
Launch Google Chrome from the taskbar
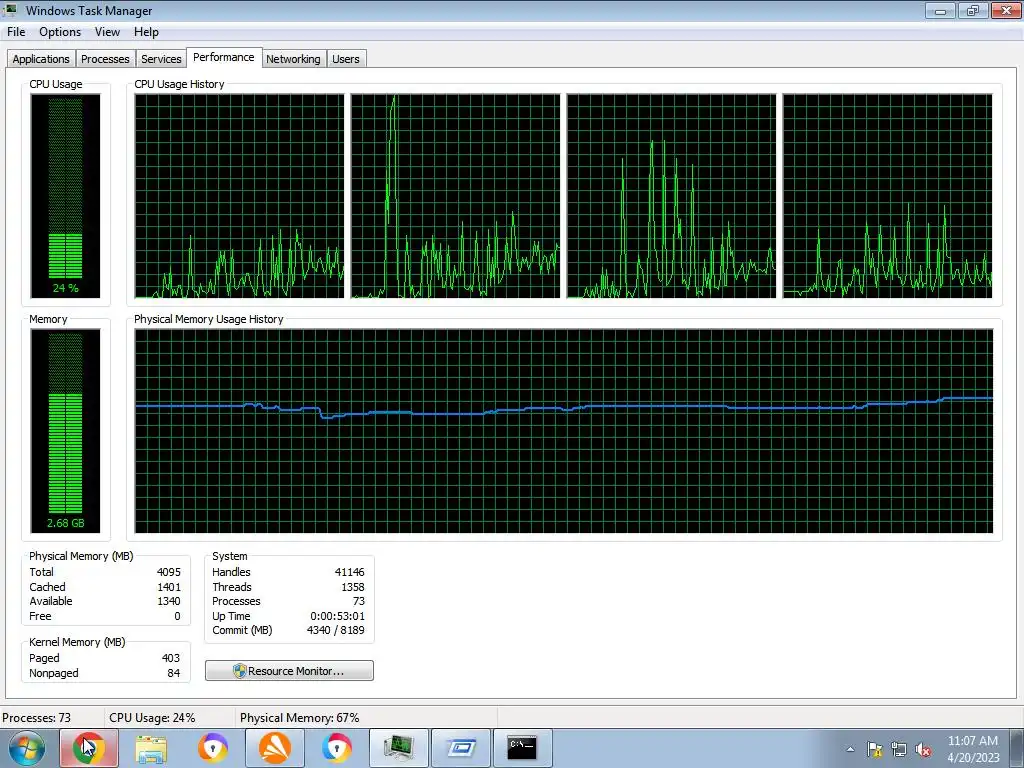pos(89,748)
